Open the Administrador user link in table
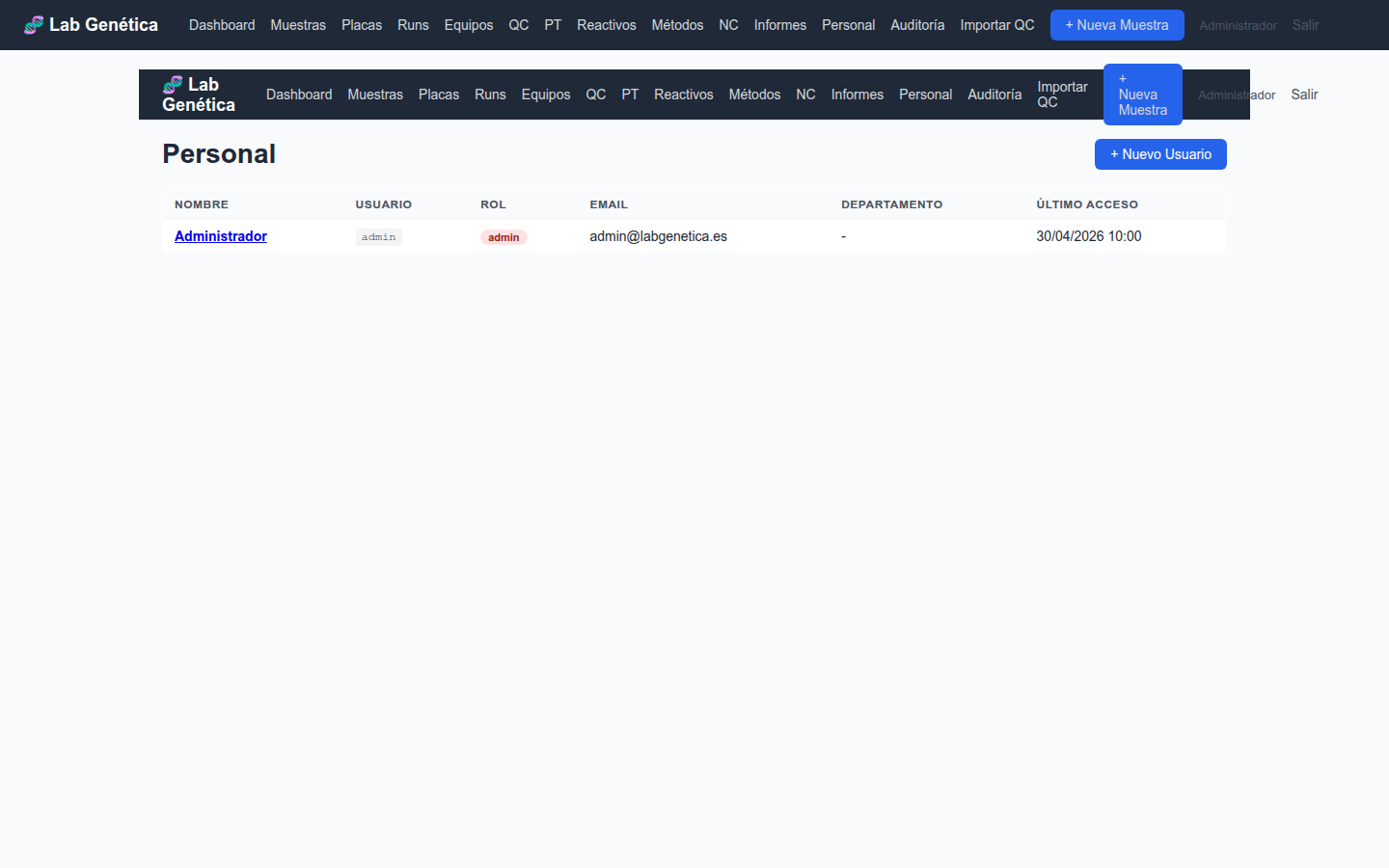Screen dimensions: 1389x868 pos(221,236)
